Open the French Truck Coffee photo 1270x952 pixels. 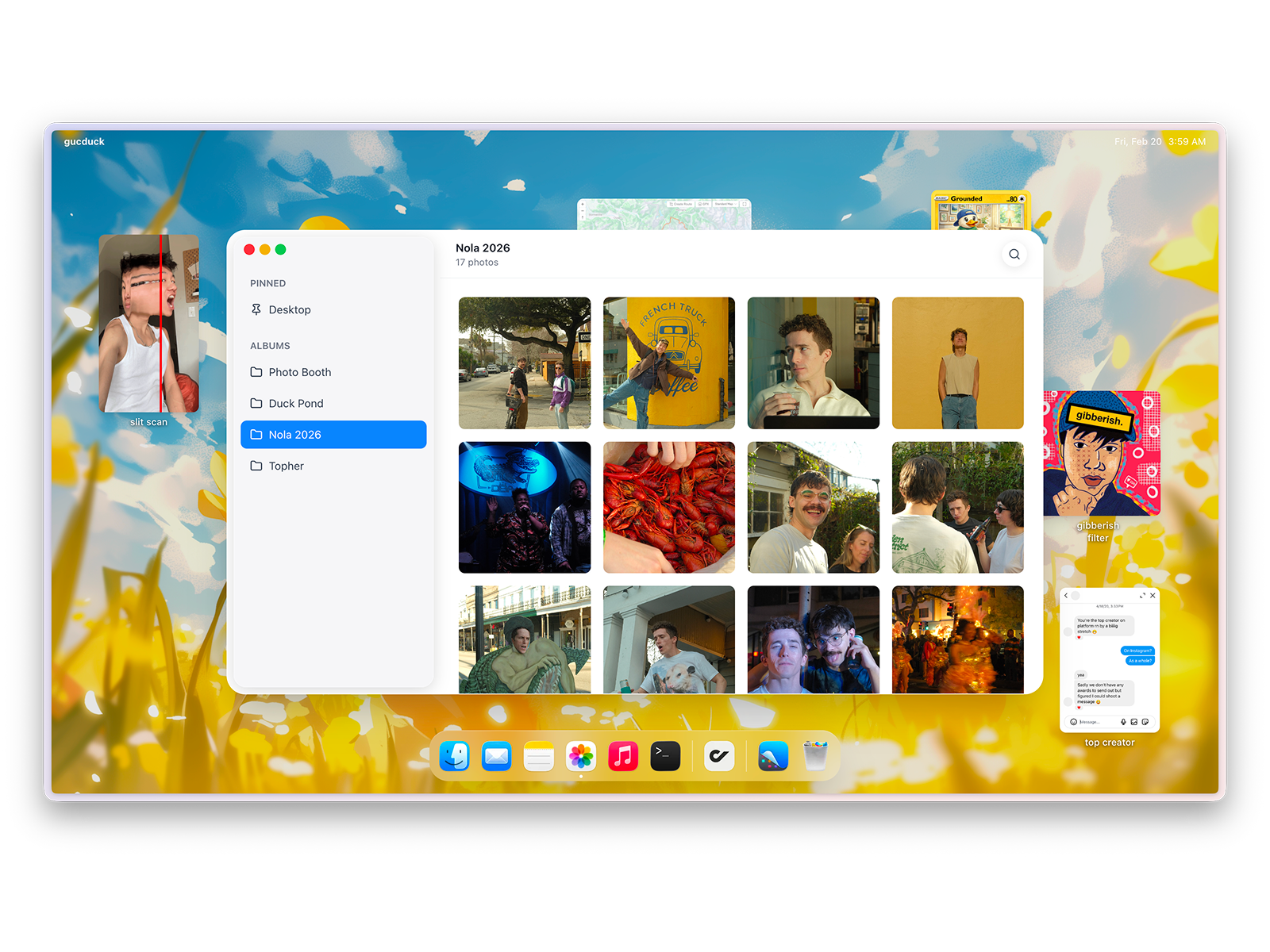coord(669,363)
